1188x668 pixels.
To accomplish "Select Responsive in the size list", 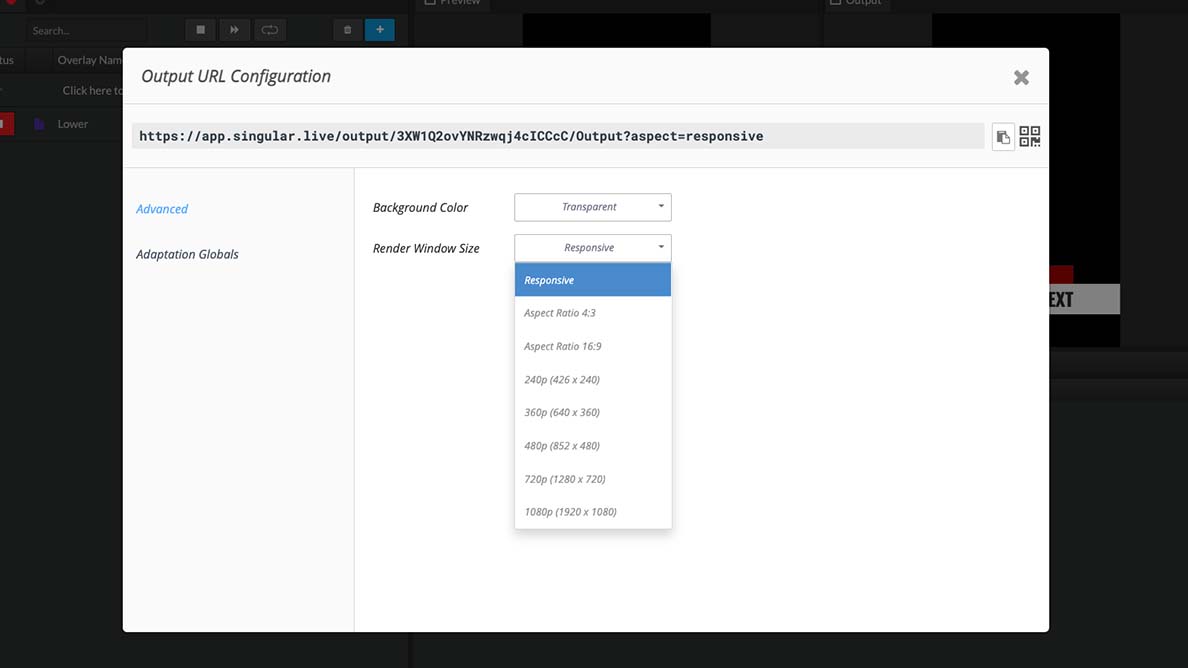I will tap(592, 280).
